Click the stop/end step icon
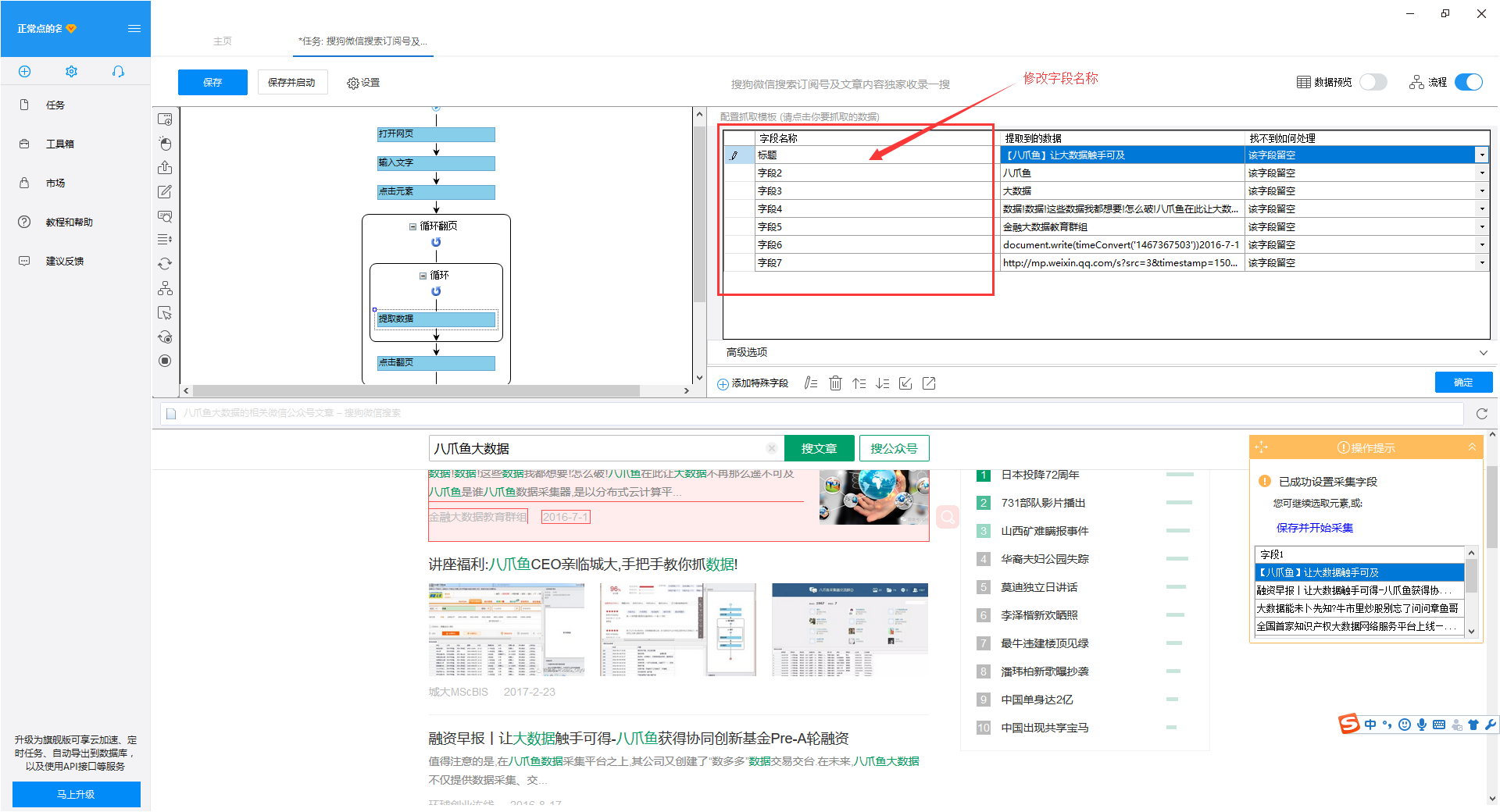Viewport: 1500px width, 812px height. pos(165,361)
